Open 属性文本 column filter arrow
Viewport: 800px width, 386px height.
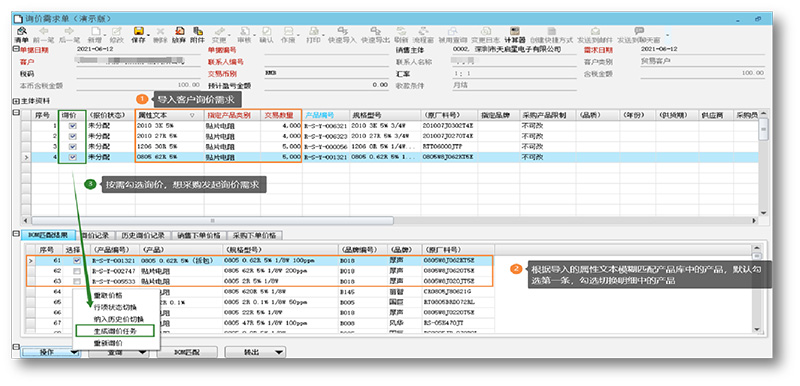(192, 115)
